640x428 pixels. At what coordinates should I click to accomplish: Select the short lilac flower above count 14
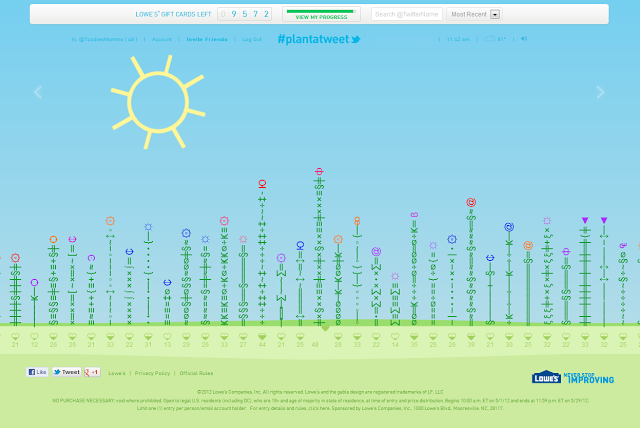[395, 300]
